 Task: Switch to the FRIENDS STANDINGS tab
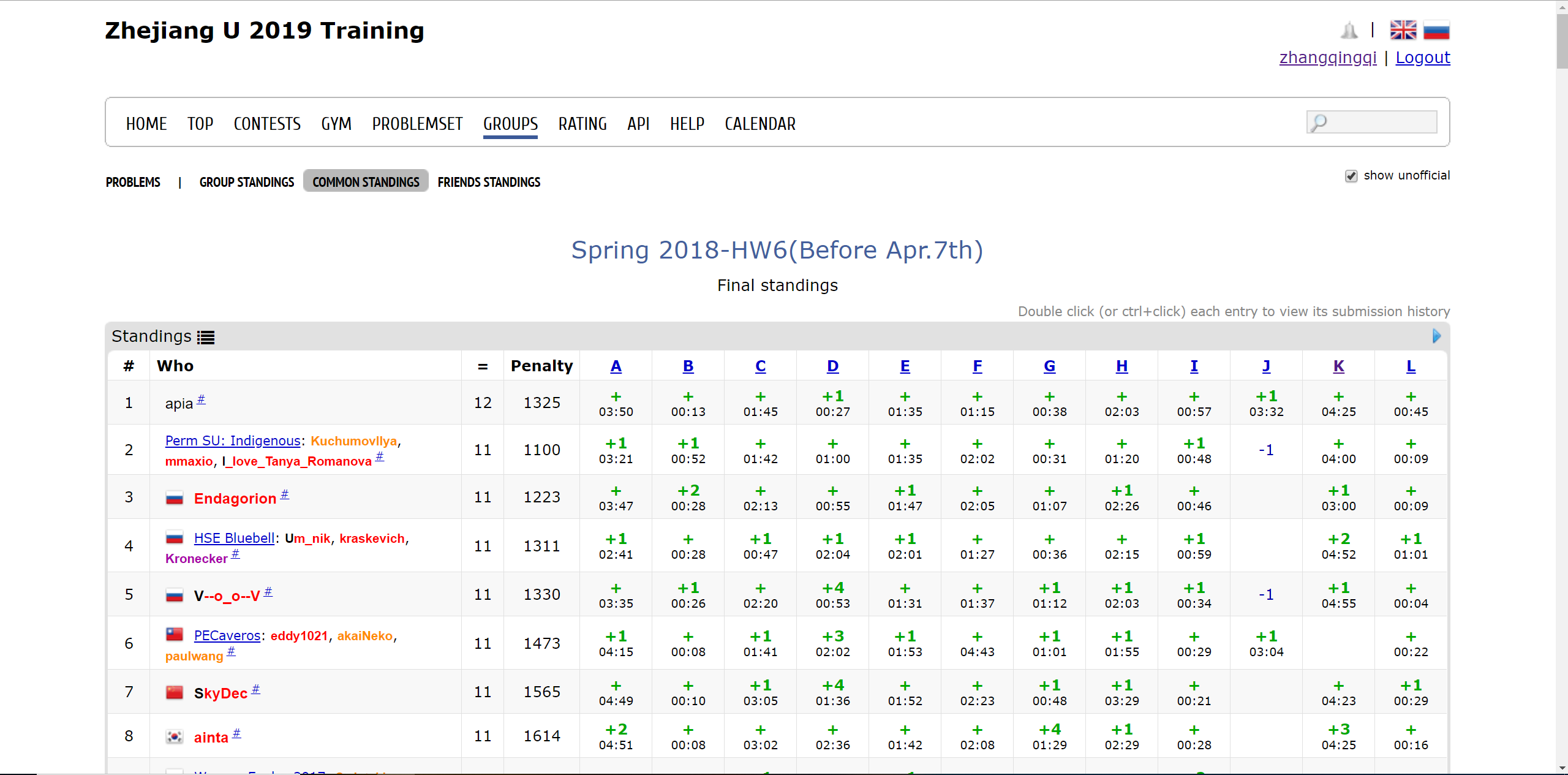[489, 182]
